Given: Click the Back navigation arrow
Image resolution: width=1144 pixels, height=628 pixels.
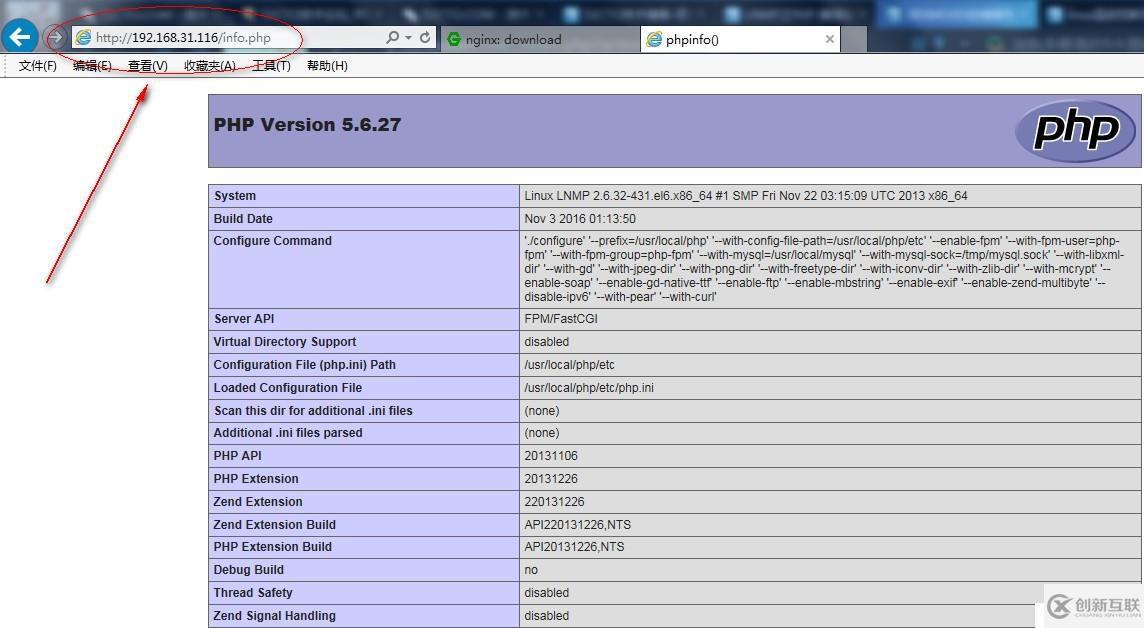Looking at the screenshot, I should pos(19,37).
